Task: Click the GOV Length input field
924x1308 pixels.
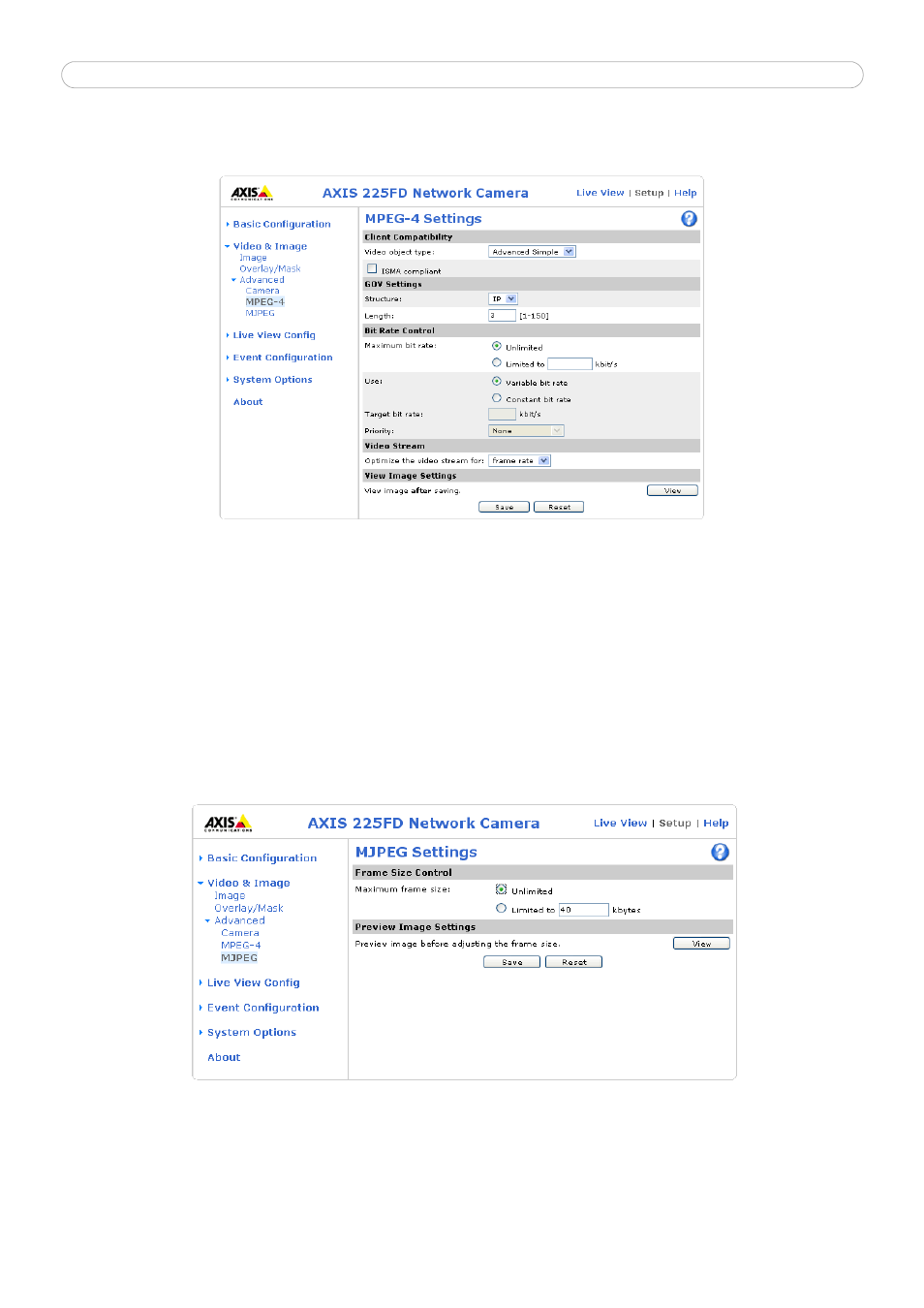Action: [502, 316]
